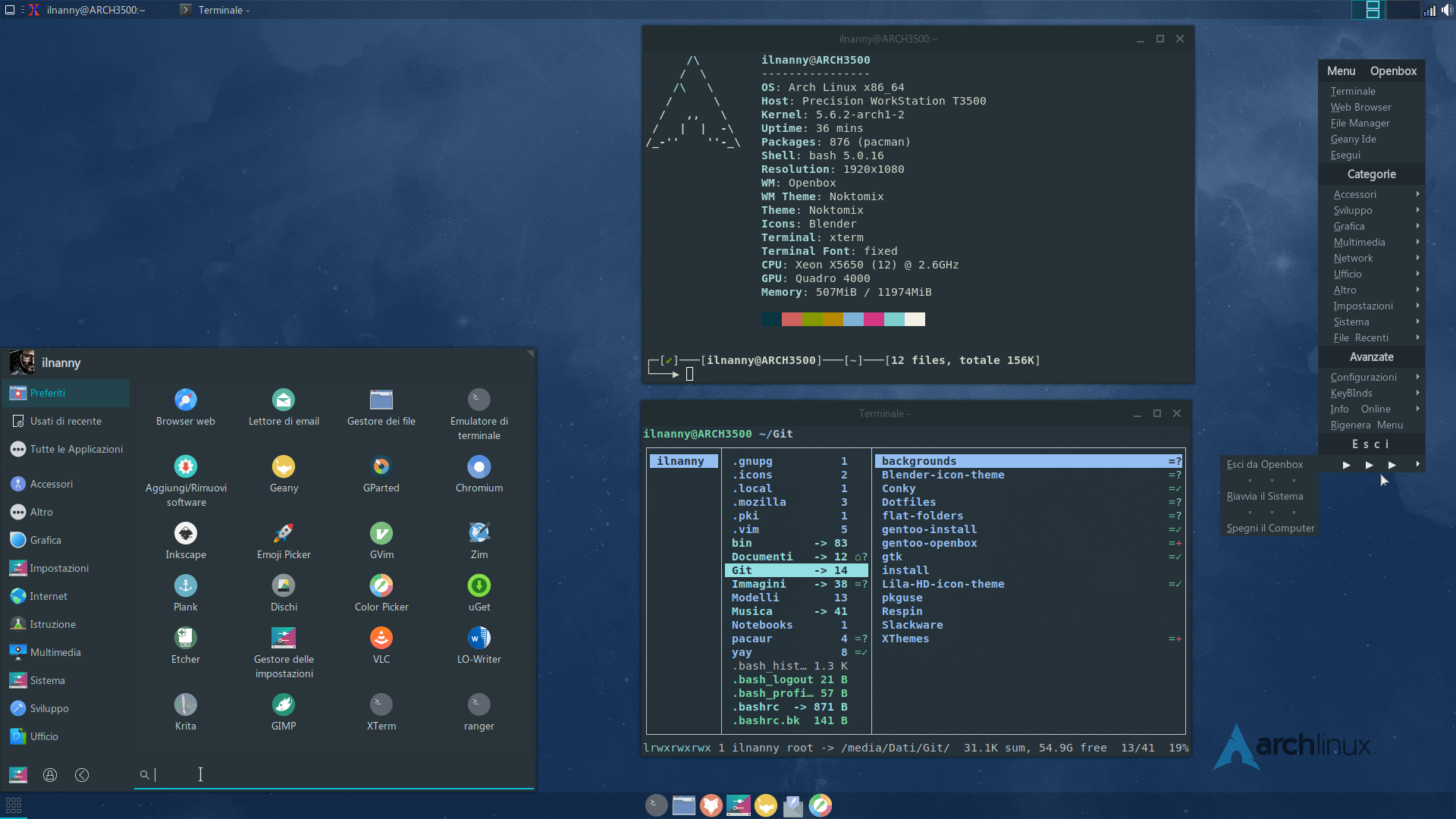
Task: Expand Configurazioni submenu arrow
Action: (1417, 377)
